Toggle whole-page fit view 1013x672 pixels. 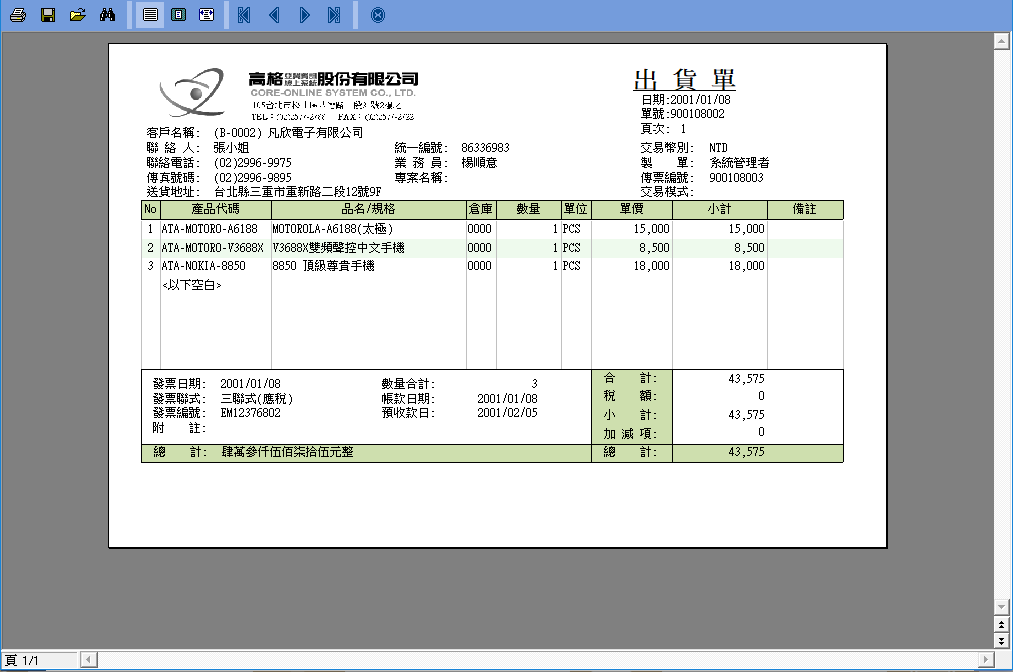(x=178, y=15)
